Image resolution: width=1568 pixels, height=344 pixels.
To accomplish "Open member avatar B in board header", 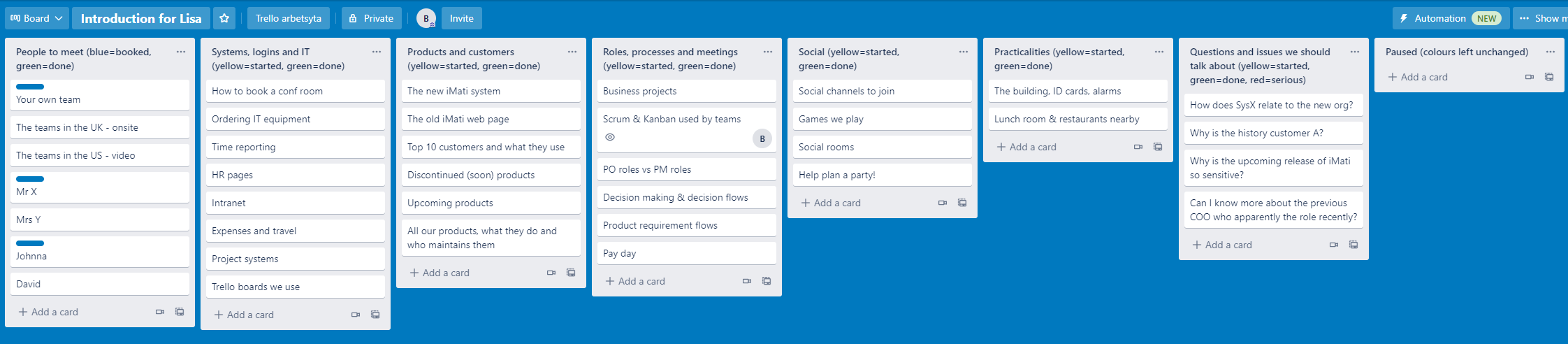I will coord(426,18).
